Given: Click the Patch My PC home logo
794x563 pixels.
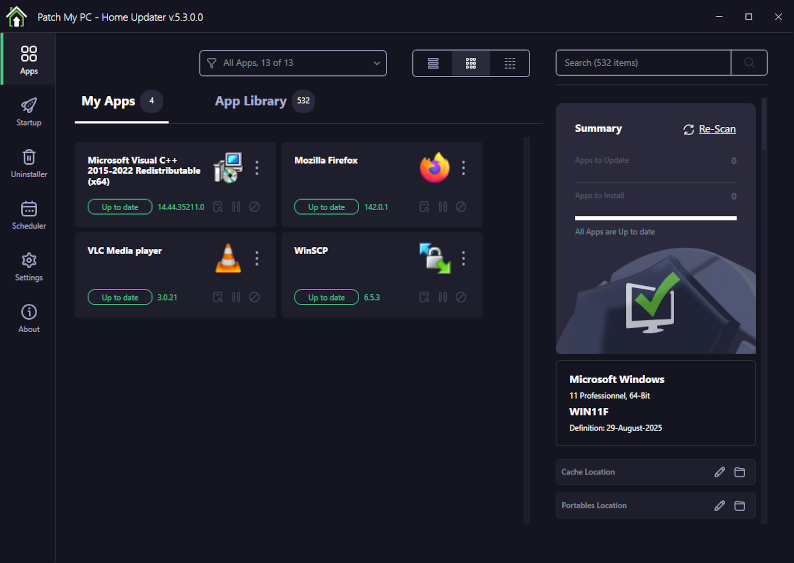Looking at the screenshot, I should (16, 17).
